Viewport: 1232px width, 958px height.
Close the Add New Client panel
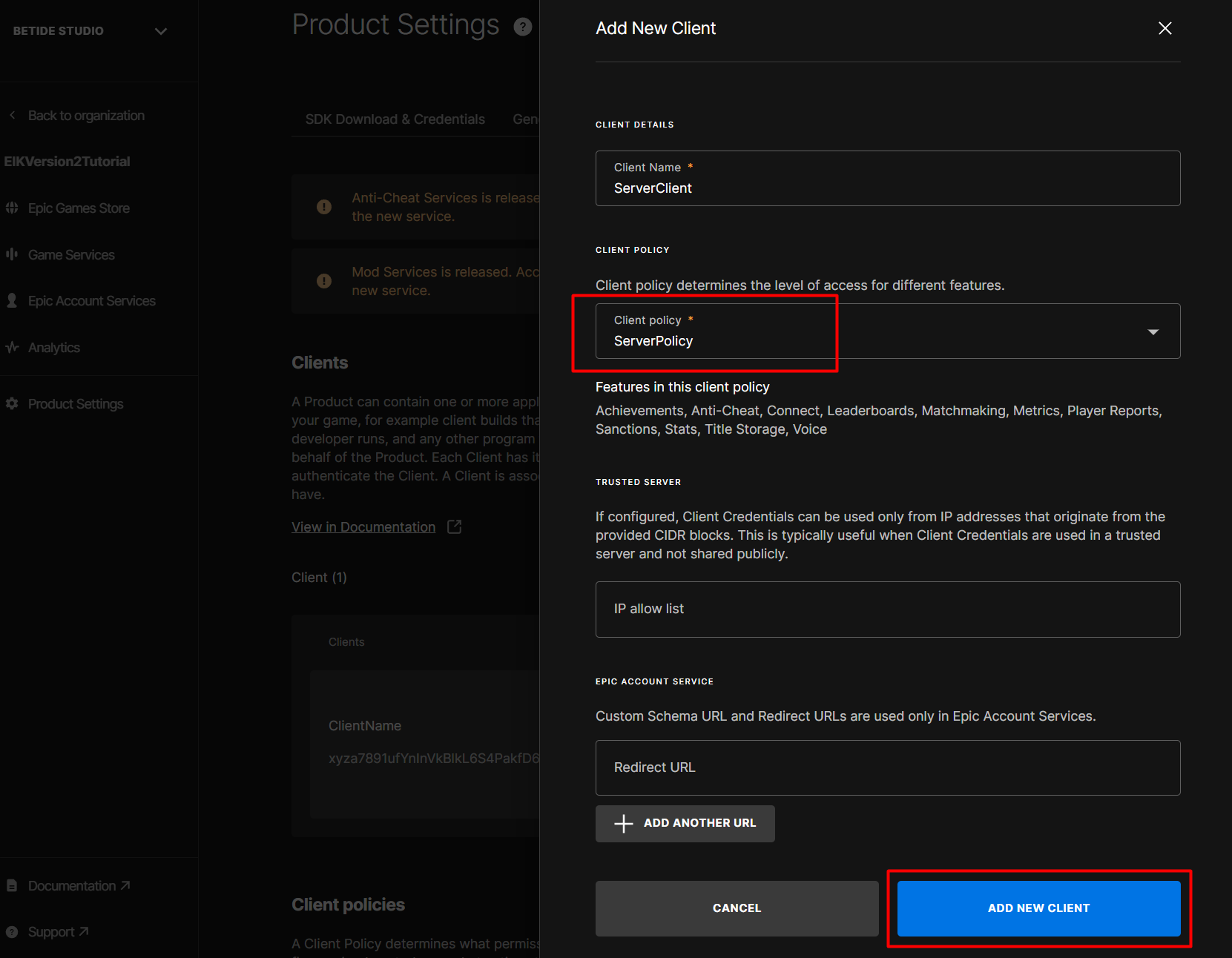click(x=1165, y=28)
